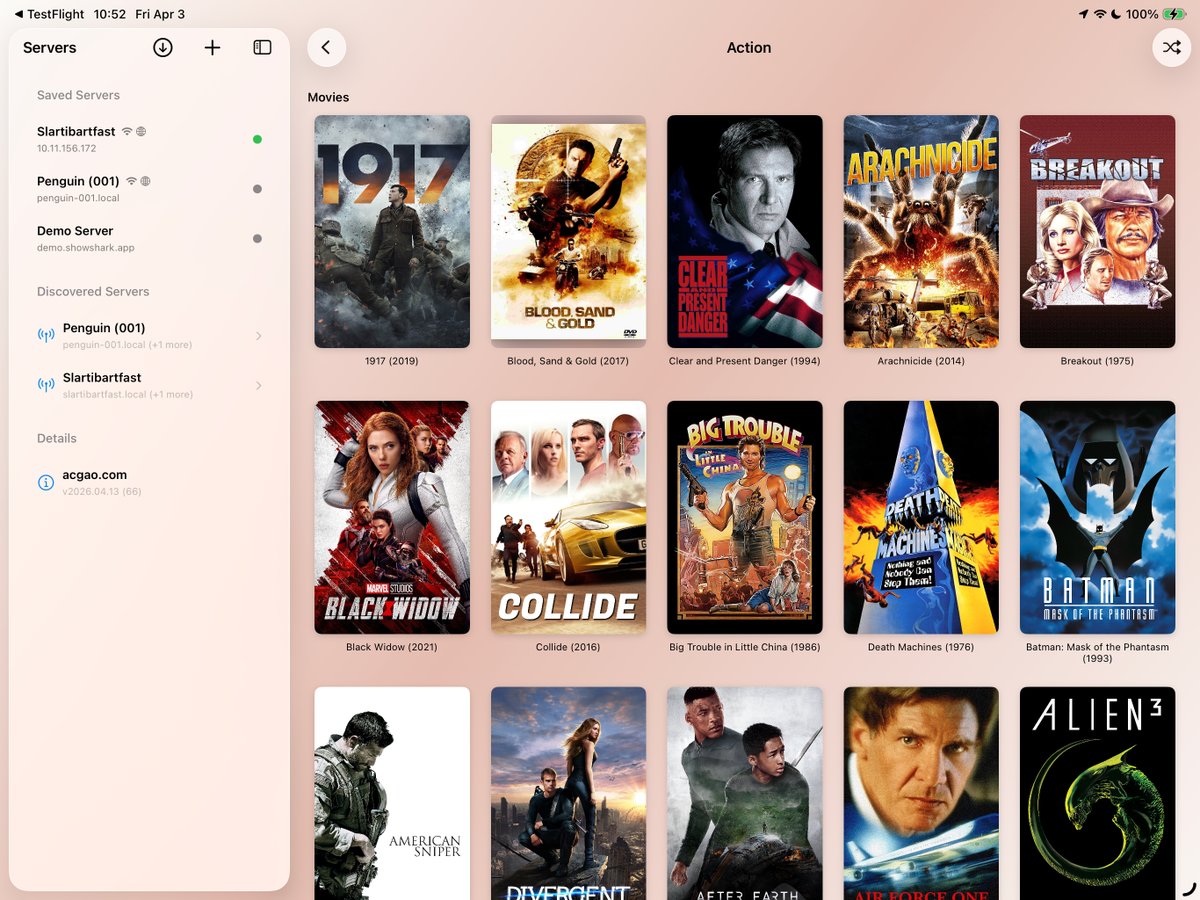
Task: Click the 'Action' page title
Action: tap(749, 47)
